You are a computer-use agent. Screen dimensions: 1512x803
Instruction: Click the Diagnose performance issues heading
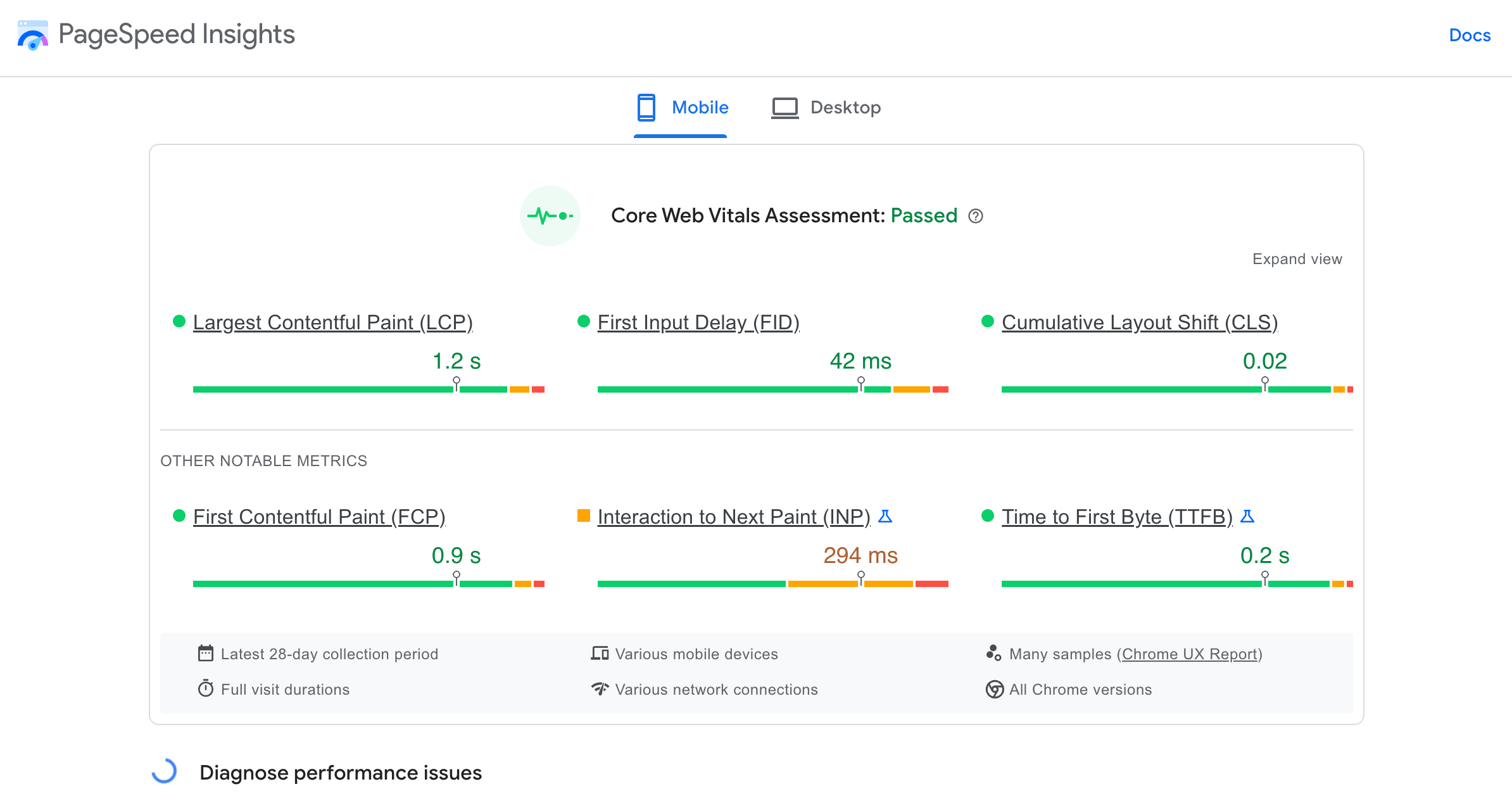(340, 773)
